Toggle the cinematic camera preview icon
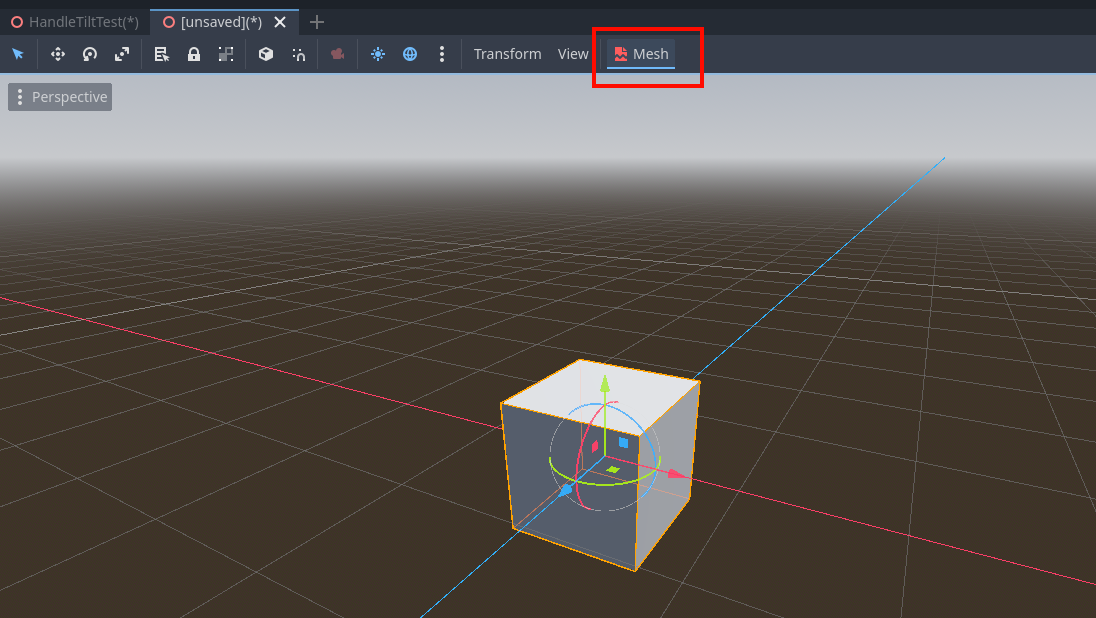This screenshot has height=618, width=1096. click(337, 54)
